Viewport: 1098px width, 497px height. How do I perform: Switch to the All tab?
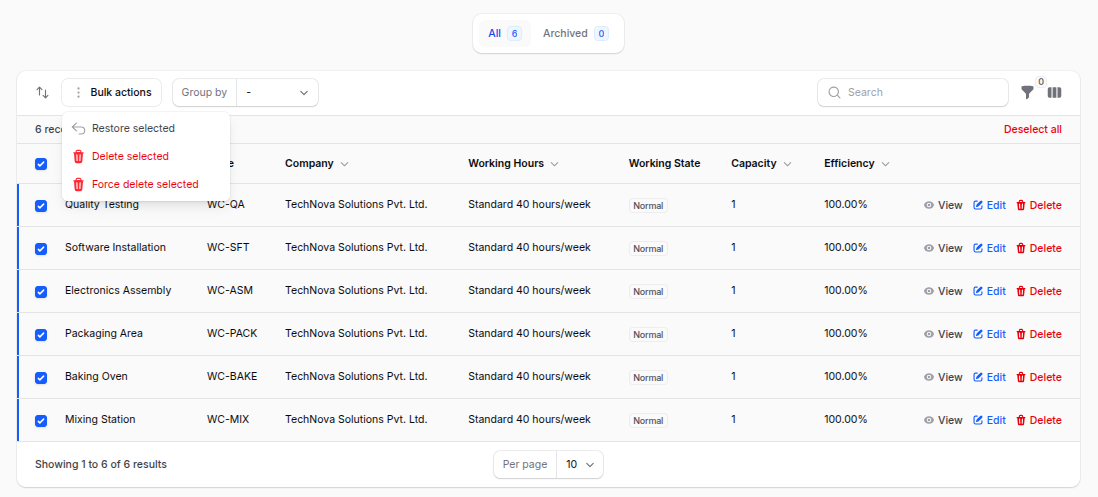(x=504, y=34)
